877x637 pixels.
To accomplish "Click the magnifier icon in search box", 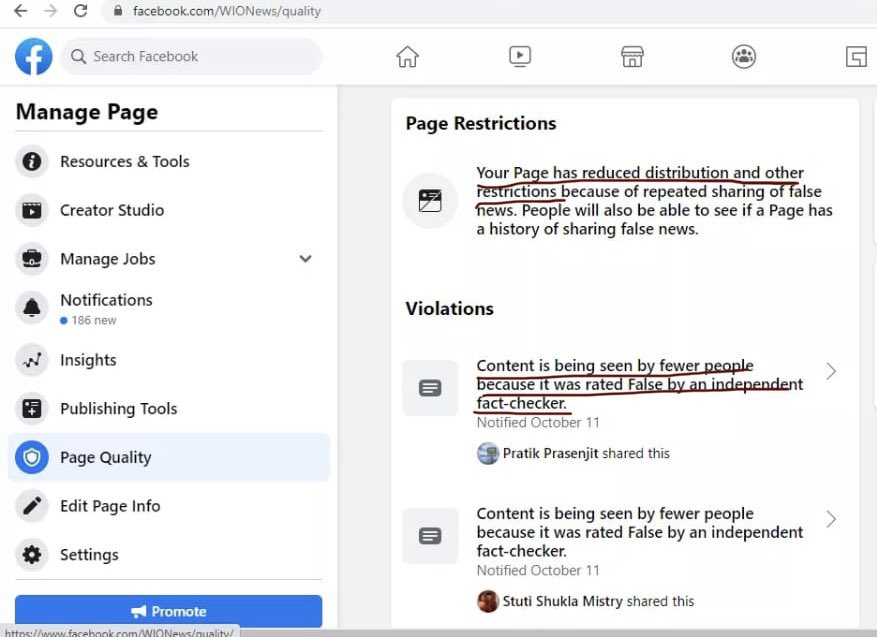I will click(x=78, y=56).
